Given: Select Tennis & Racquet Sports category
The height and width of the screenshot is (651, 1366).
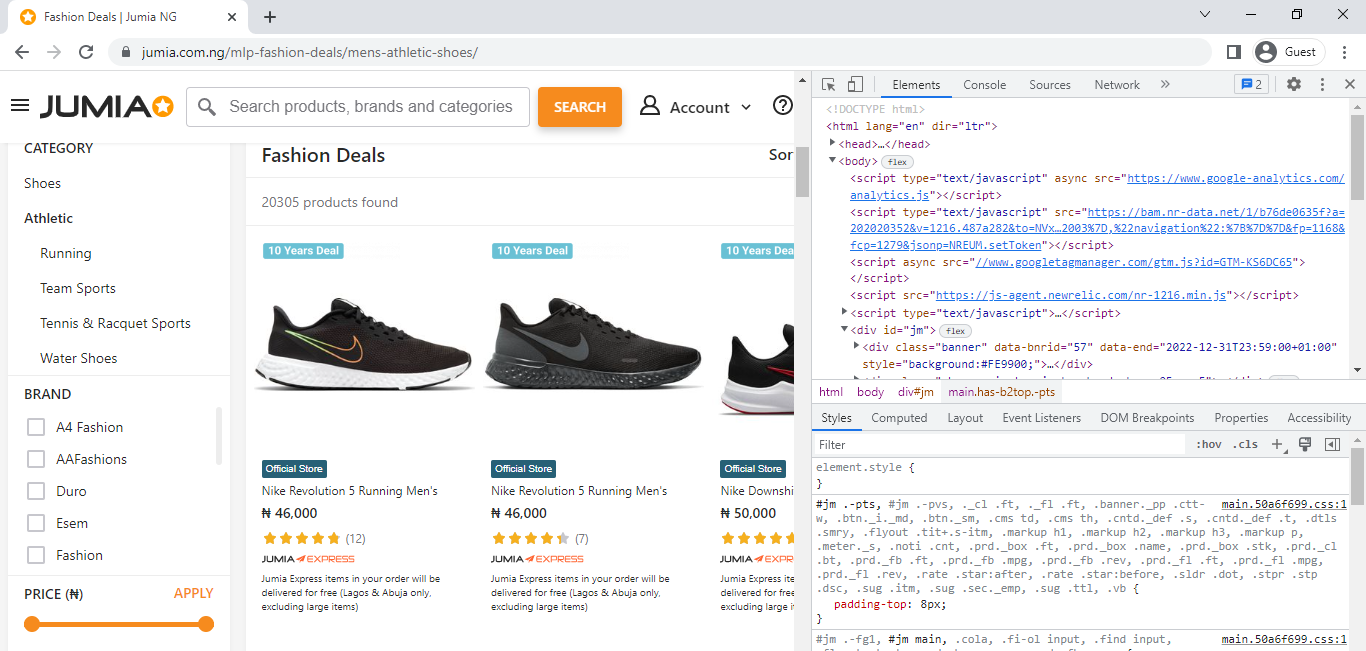Looking at the screenshot, I should tap(115, 323).
